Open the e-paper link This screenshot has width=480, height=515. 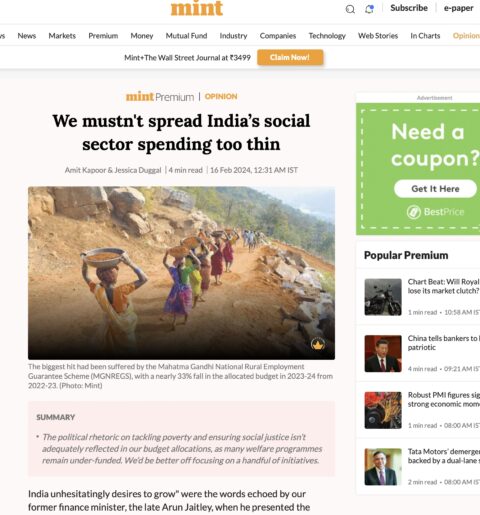point(459,8)
